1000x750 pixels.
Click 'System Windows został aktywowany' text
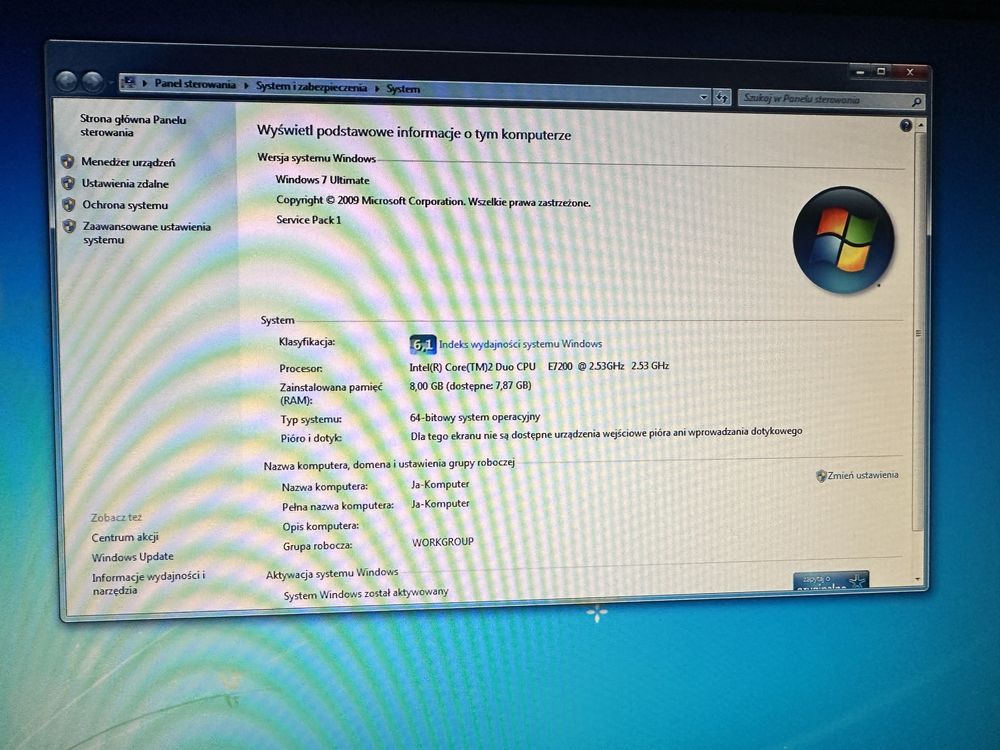click(x=366, y=594)
